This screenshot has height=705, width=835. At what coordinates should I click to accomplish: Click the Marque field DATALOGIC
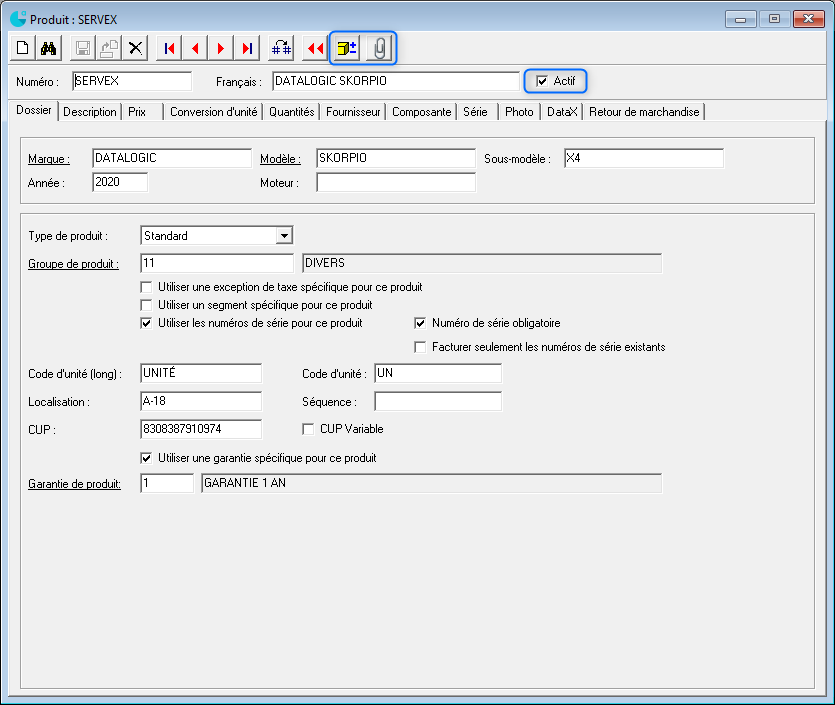pyautogui.click(x=171, y=158)
